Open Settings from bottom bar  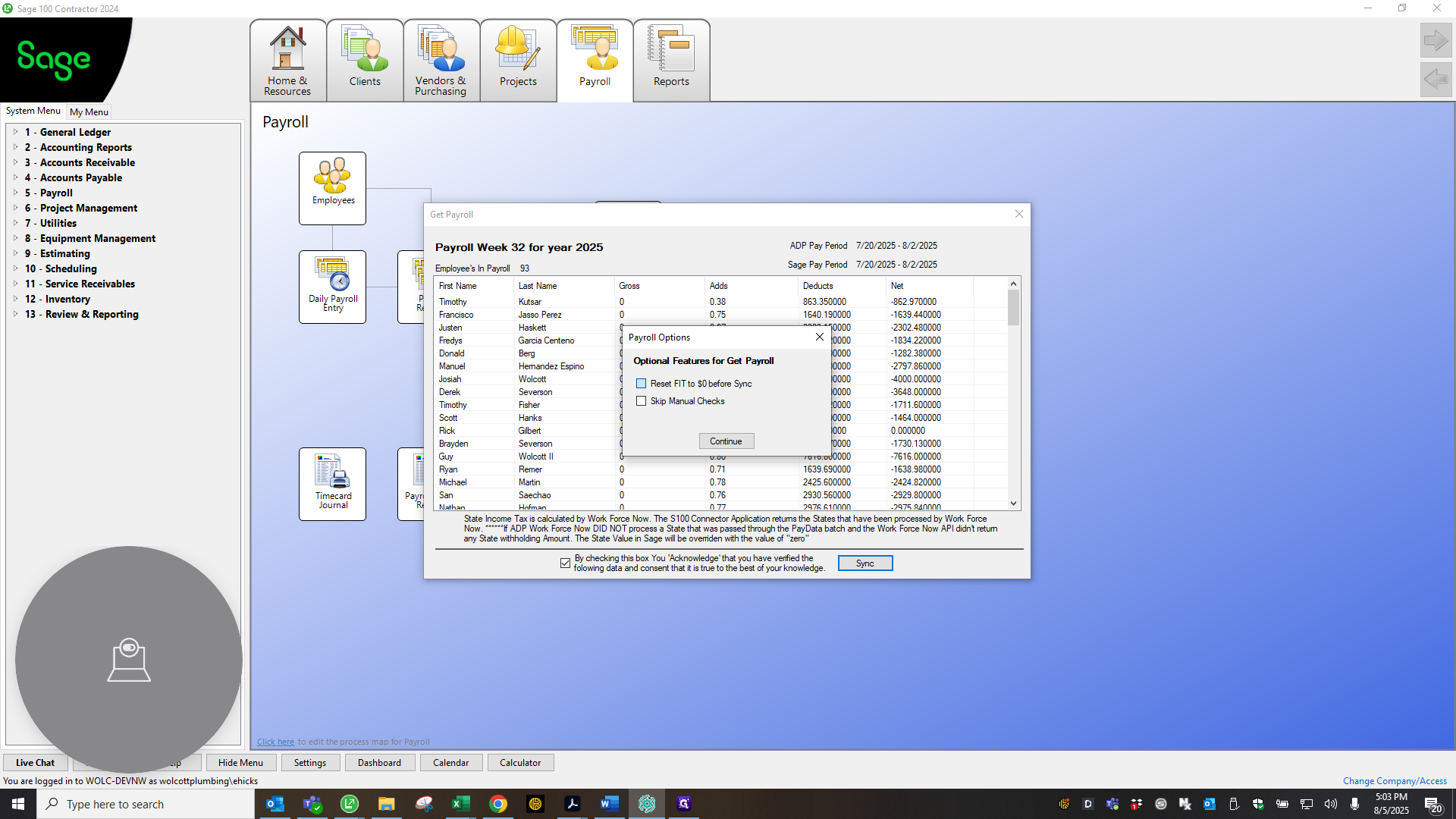[x=310, y=763]
